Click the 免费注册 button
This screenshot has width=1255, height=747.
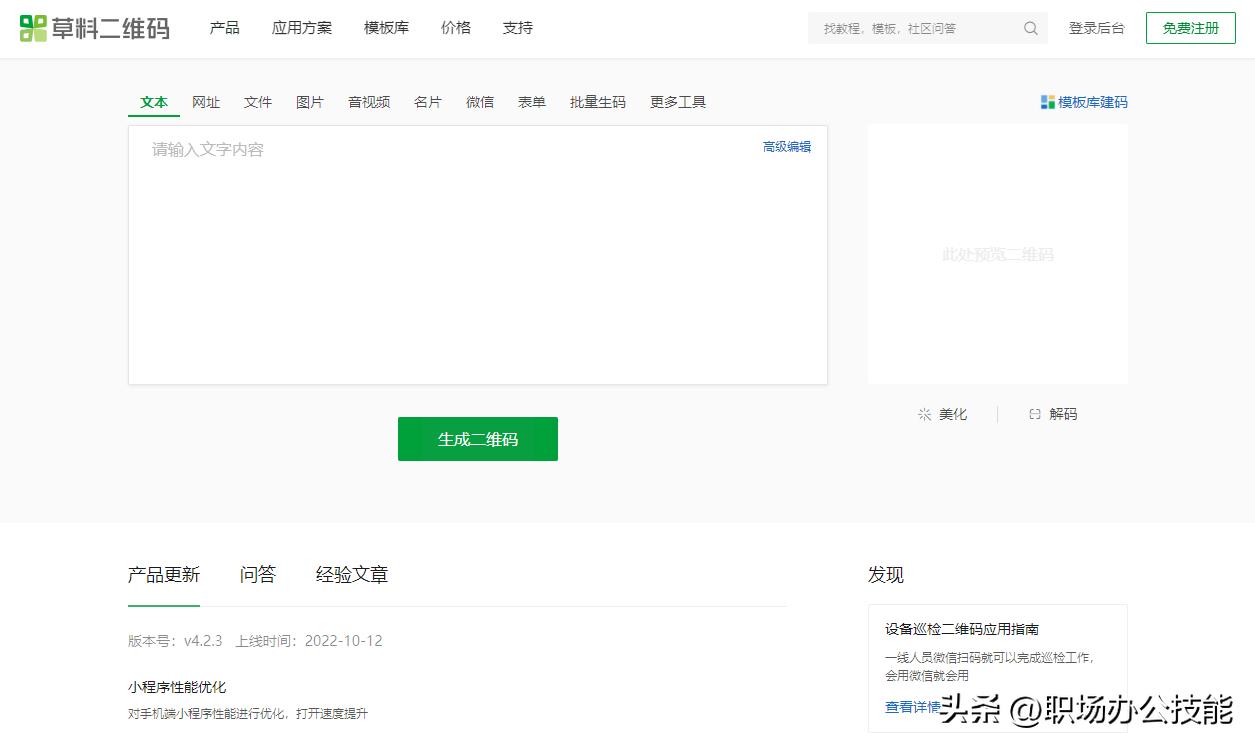1189,28
